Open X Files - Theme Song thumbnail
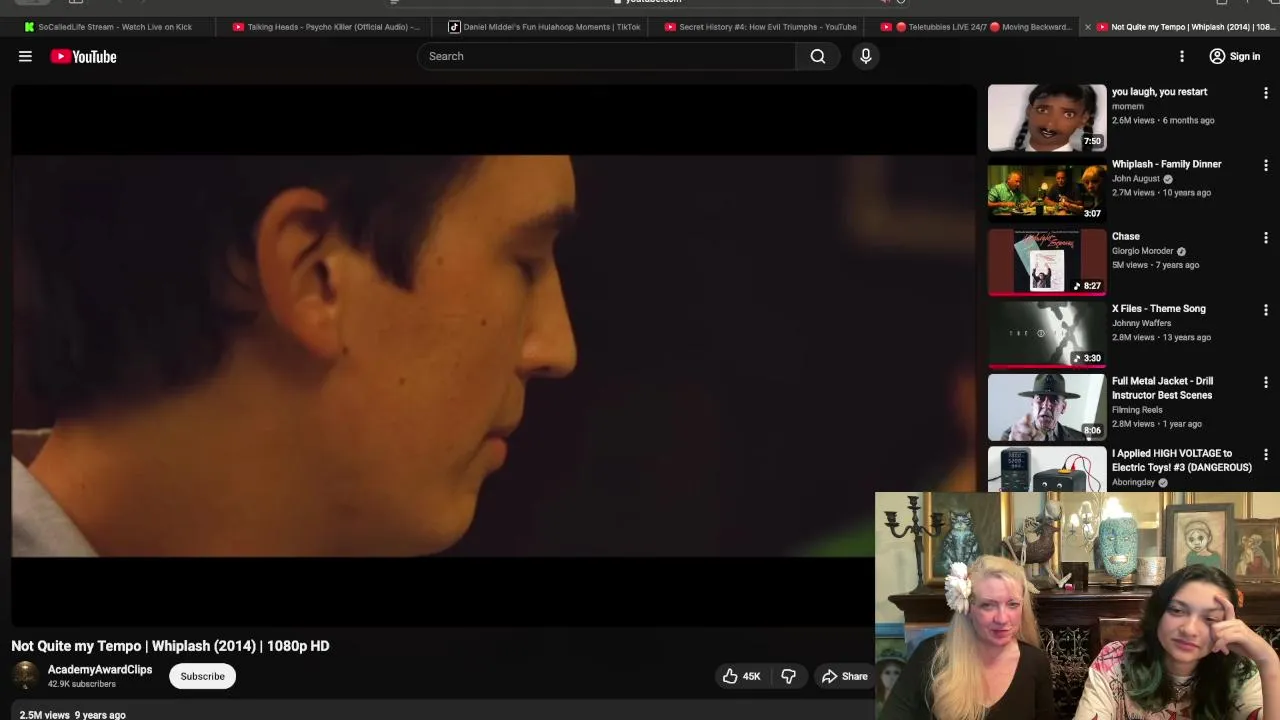The height and width of the screenshot is (720, 1280). pyautogui.click(x=1047, y=335)
